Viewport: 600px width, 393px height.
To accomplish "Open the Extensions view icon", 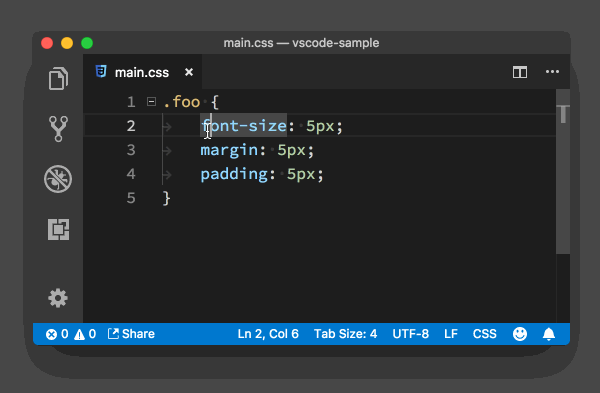I will (59, 229).
